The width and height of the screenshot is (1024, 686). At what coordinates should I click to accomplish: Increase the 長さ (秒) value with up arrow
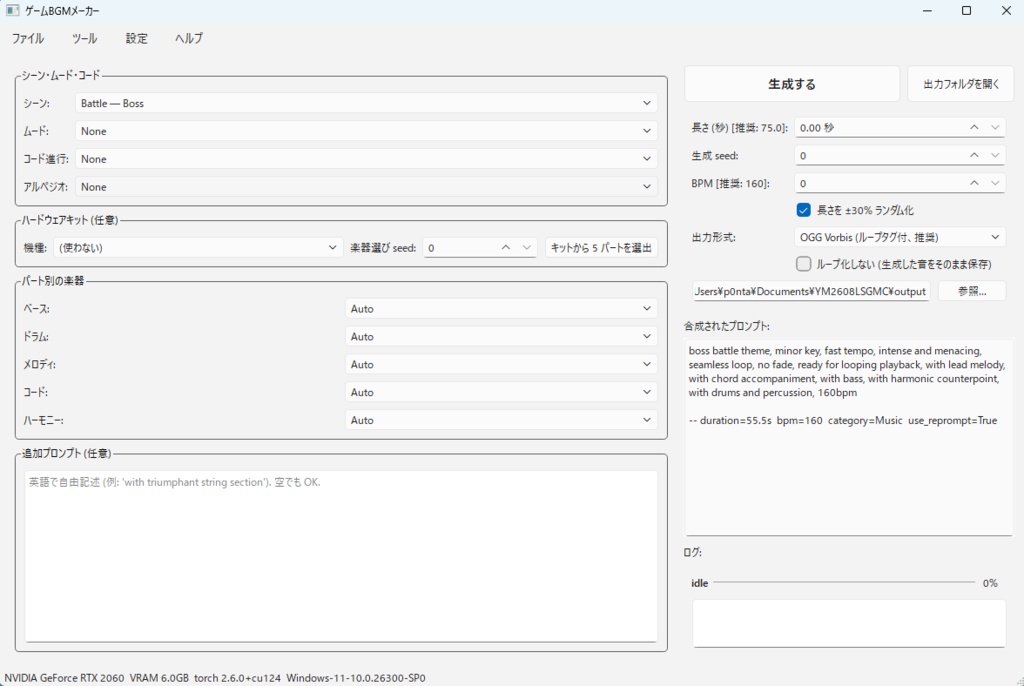tap(974, 127)
